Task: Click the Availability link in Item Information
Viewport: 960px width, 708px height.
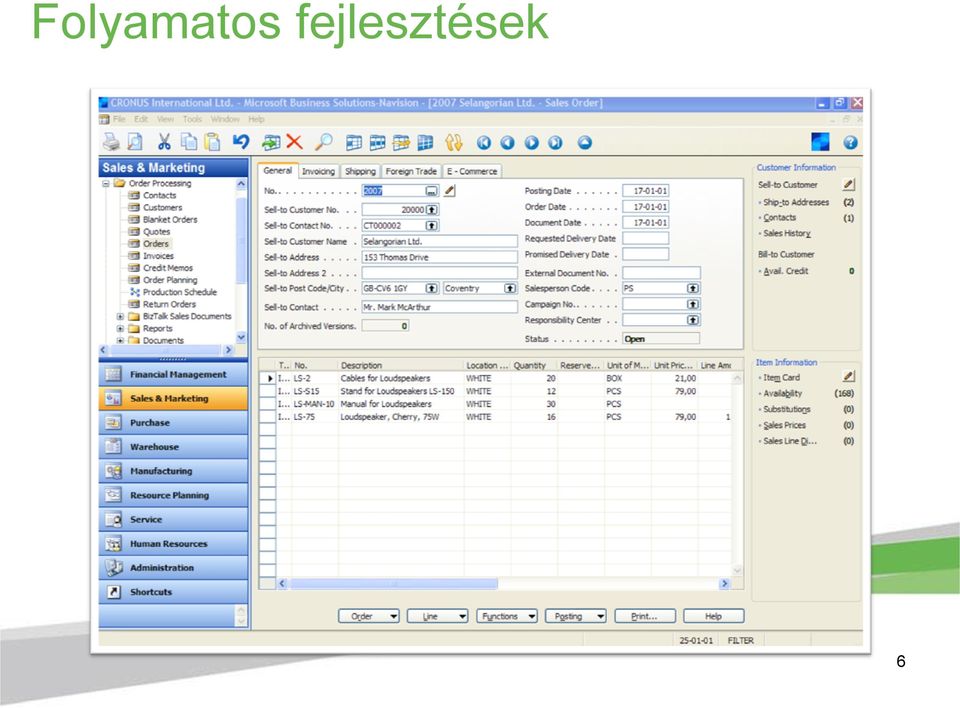Action: pos(782,393)
